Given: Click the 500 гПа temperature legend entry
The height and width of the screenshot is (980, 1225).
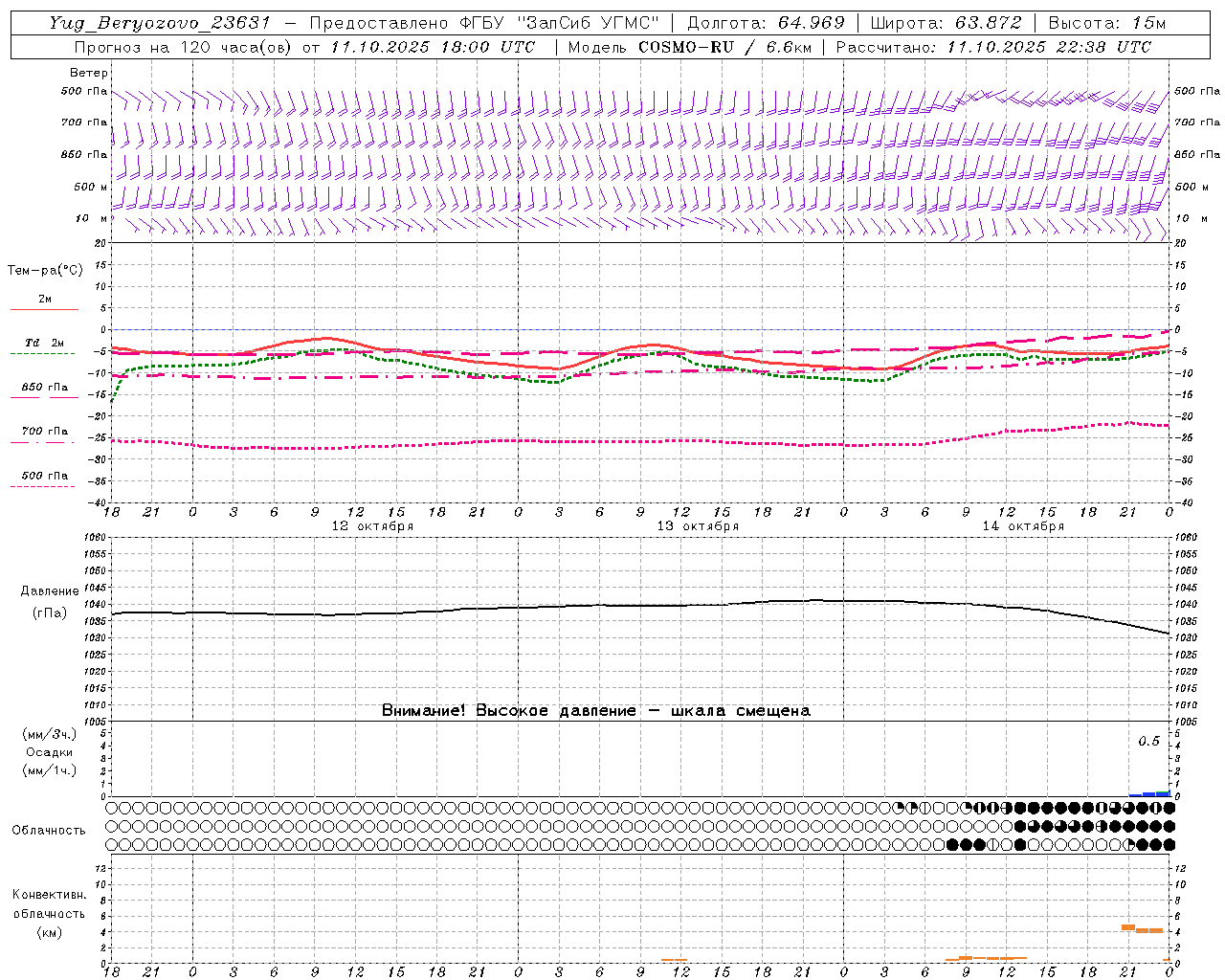Looking at the screenshot, I should [44, 479].
